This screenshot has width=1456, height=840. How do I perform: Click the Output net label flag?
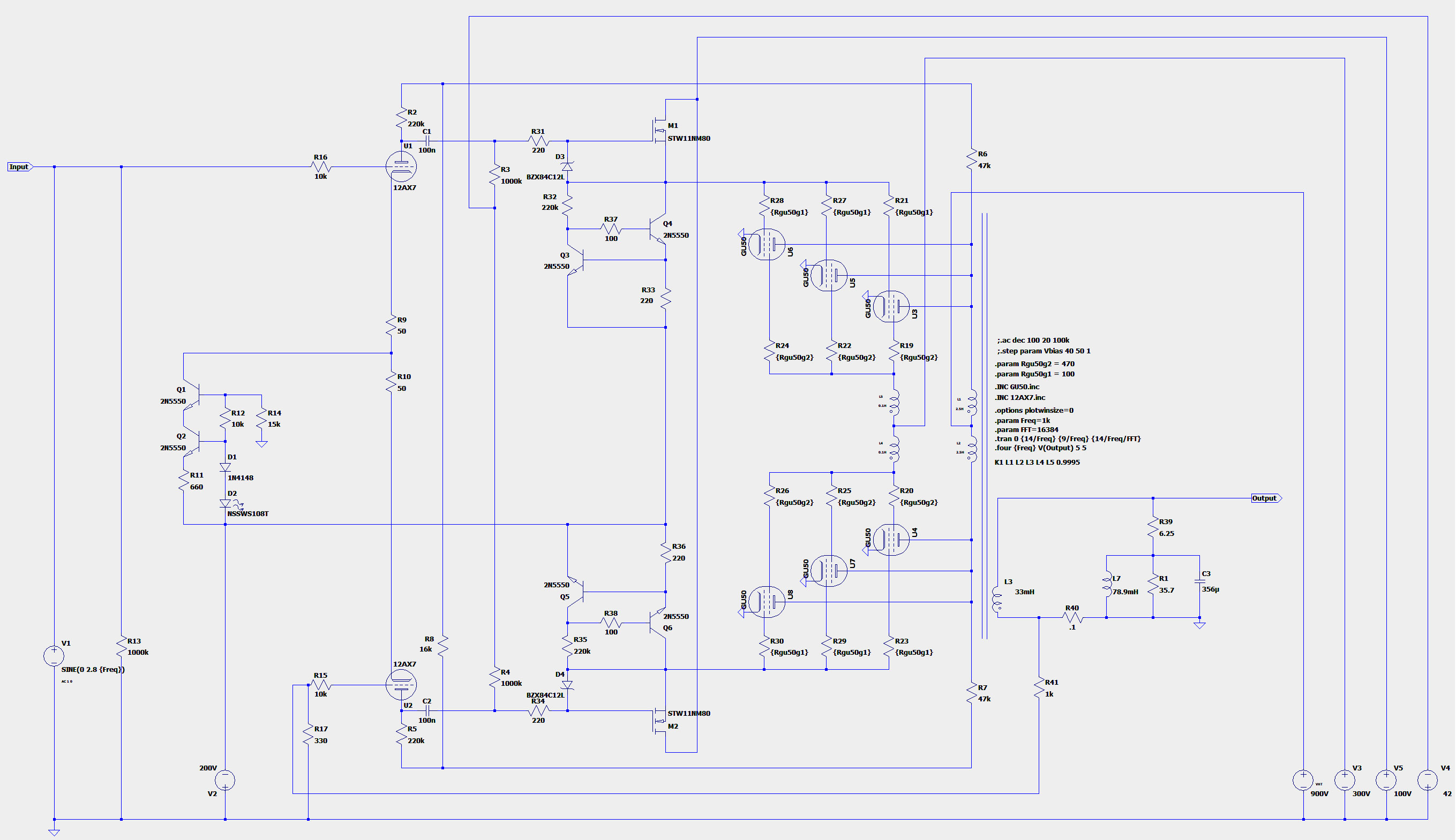pos(1265,498)
